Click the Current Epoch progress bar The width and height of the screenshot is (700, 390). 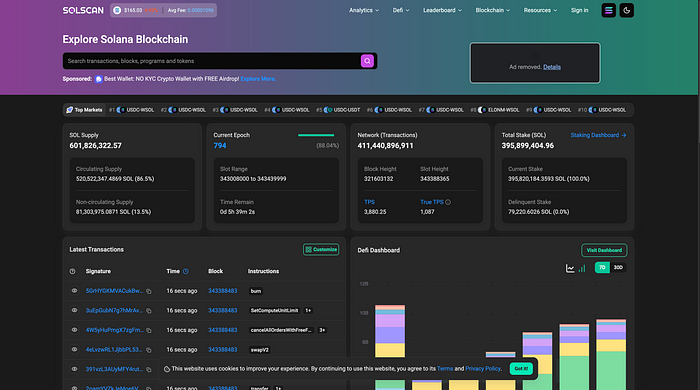[x=316, y=135]
